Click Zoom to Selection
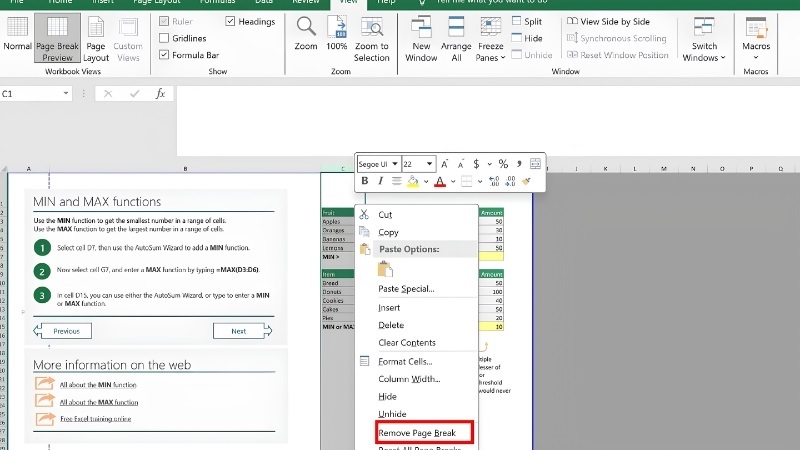 (x=371, y=38)
